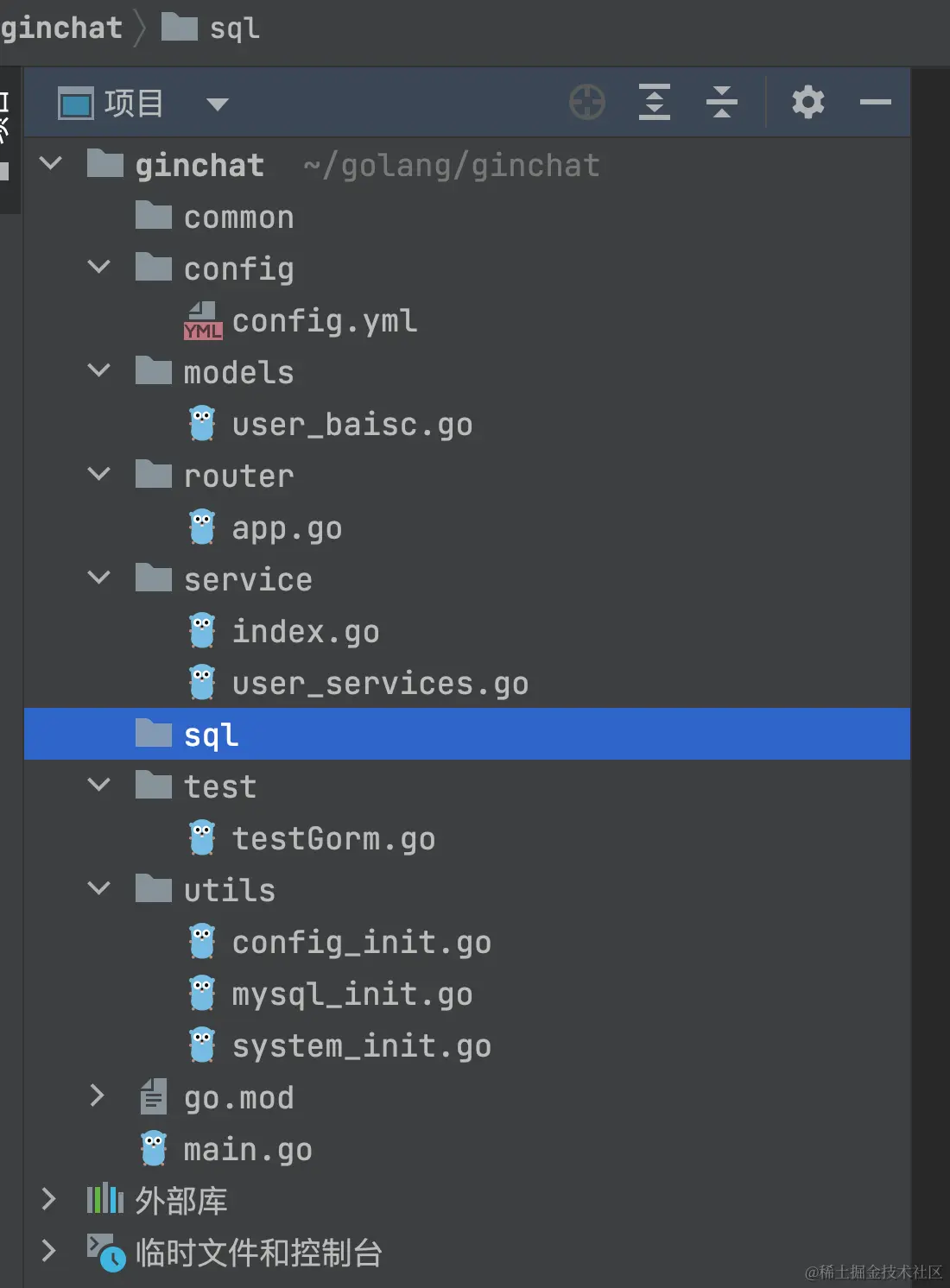Hide the project tool window with the minus icon
The image size is (950, 1288).
click(x=875, y=103)
